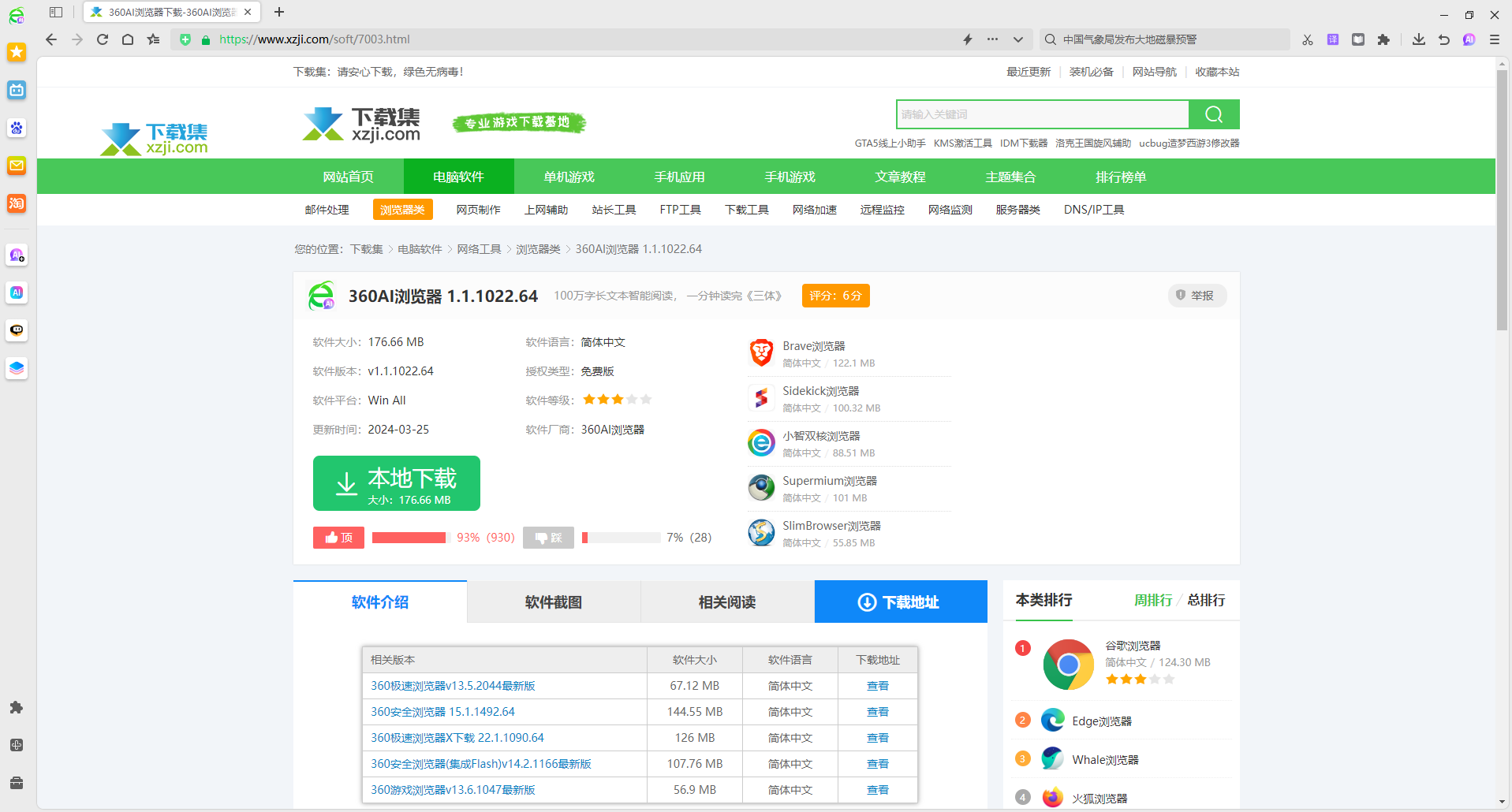Image resolution: width=1512 pixels, height=812 pixels.
Task: Open 文章教程 in the green nav bar
Action: (x=901, y=177)
